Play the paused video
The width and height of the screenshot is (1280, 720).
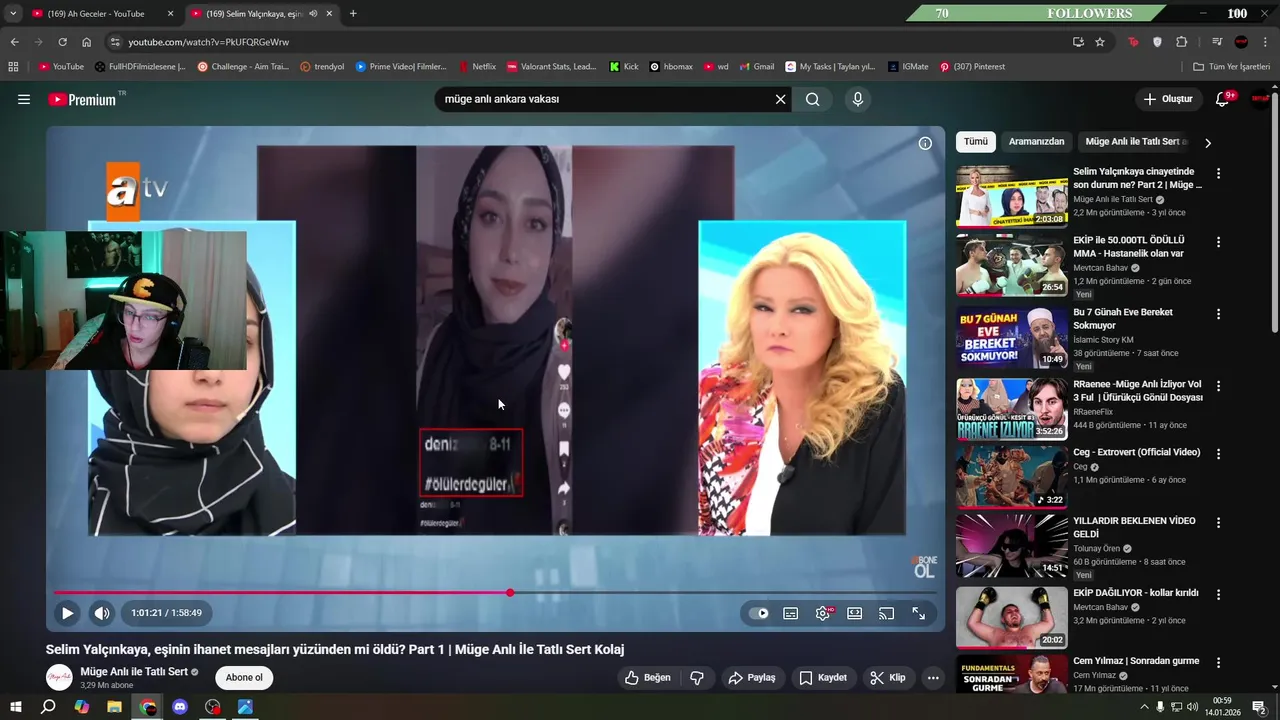tap(67, 613)
